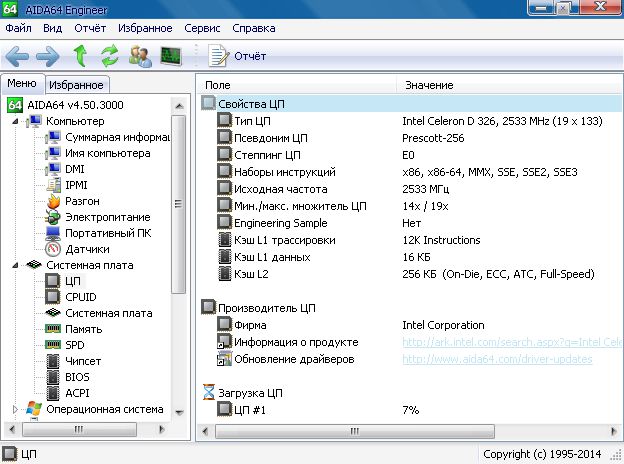Viewport: 624px width, 464px height.
Task: Select the Псевдоним ЦП row
Action: point(411,138)
